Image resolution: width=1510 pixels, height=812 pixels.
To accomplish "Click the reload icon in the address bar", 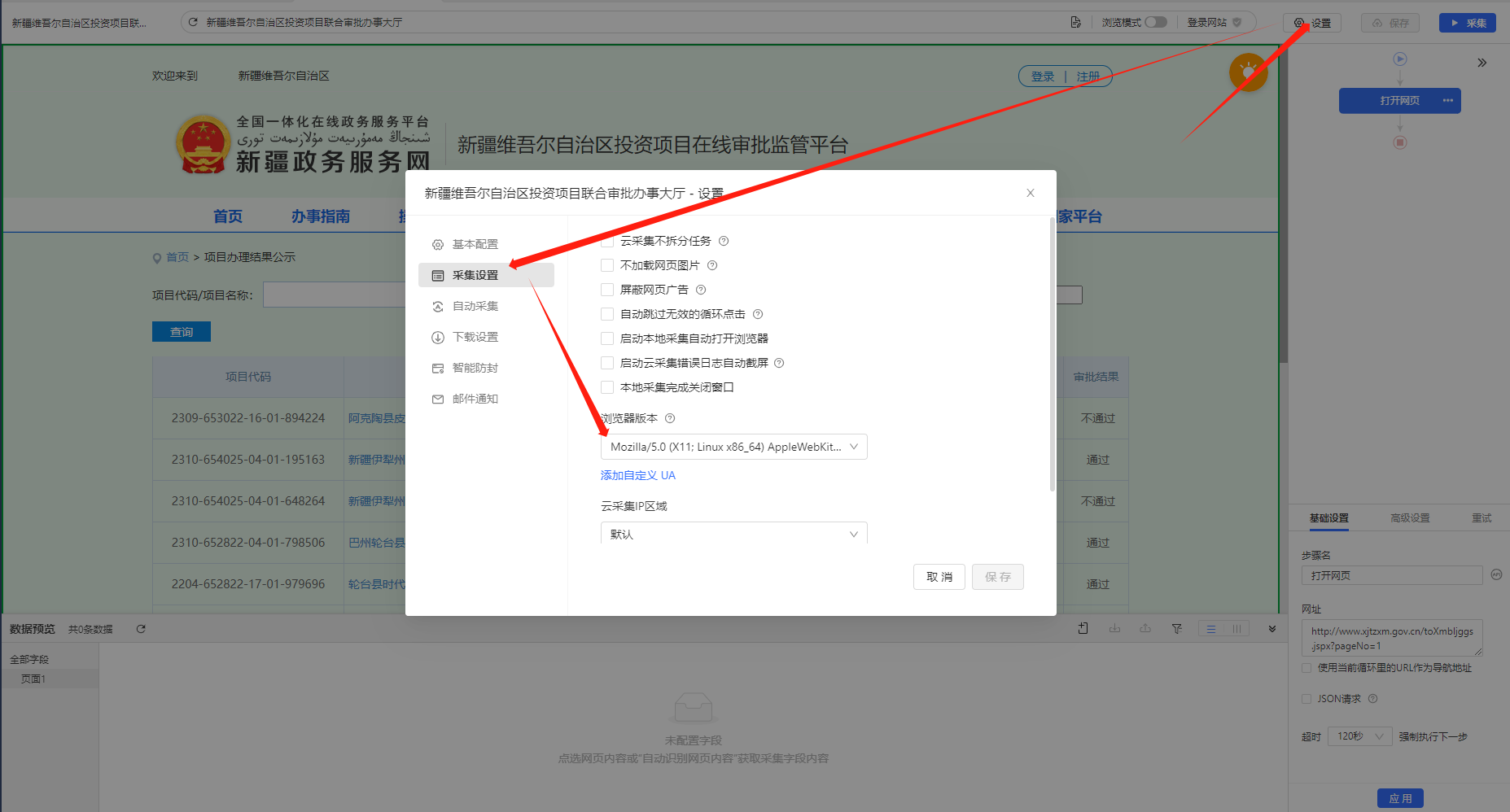I will click(193, 22).
